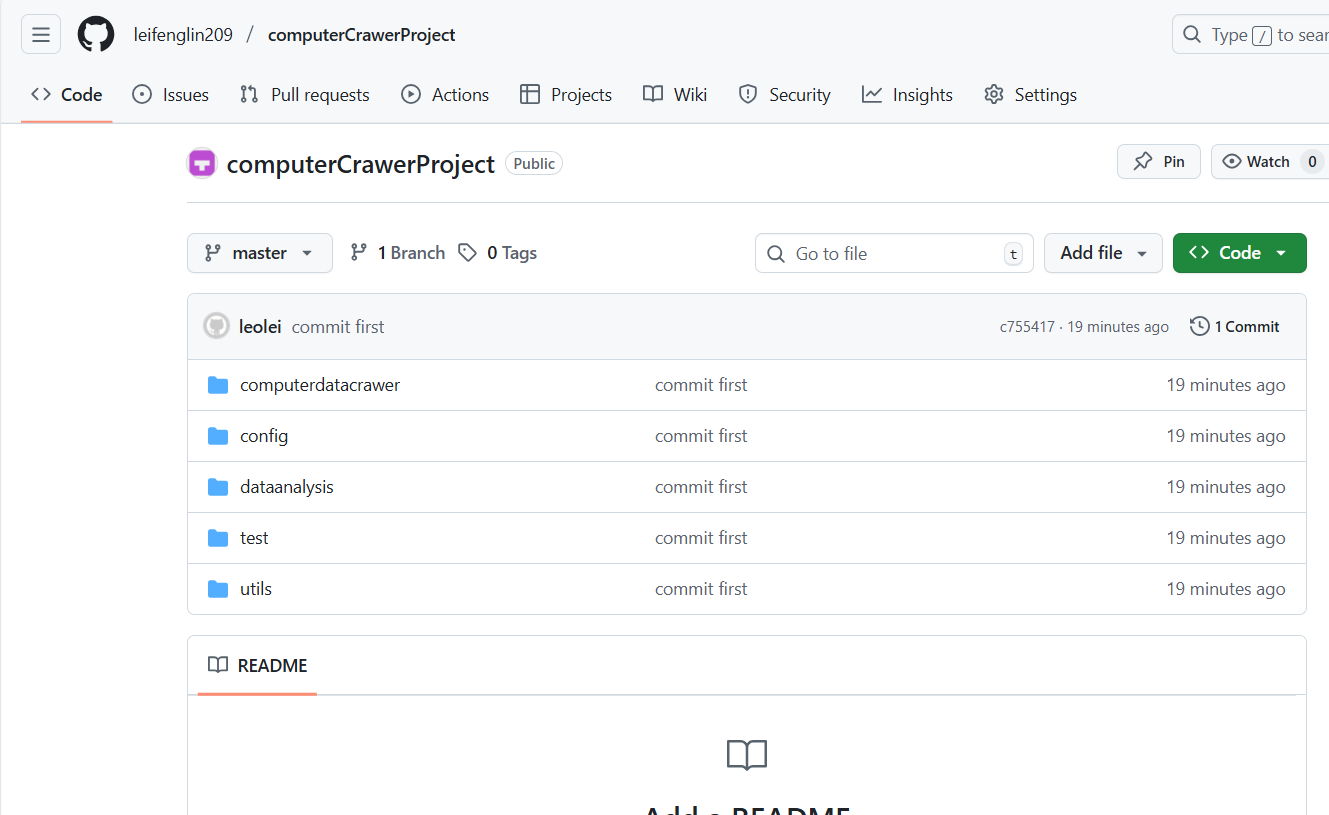Open repository Settings tab
1329x815 pixels.
[1030, 95]
